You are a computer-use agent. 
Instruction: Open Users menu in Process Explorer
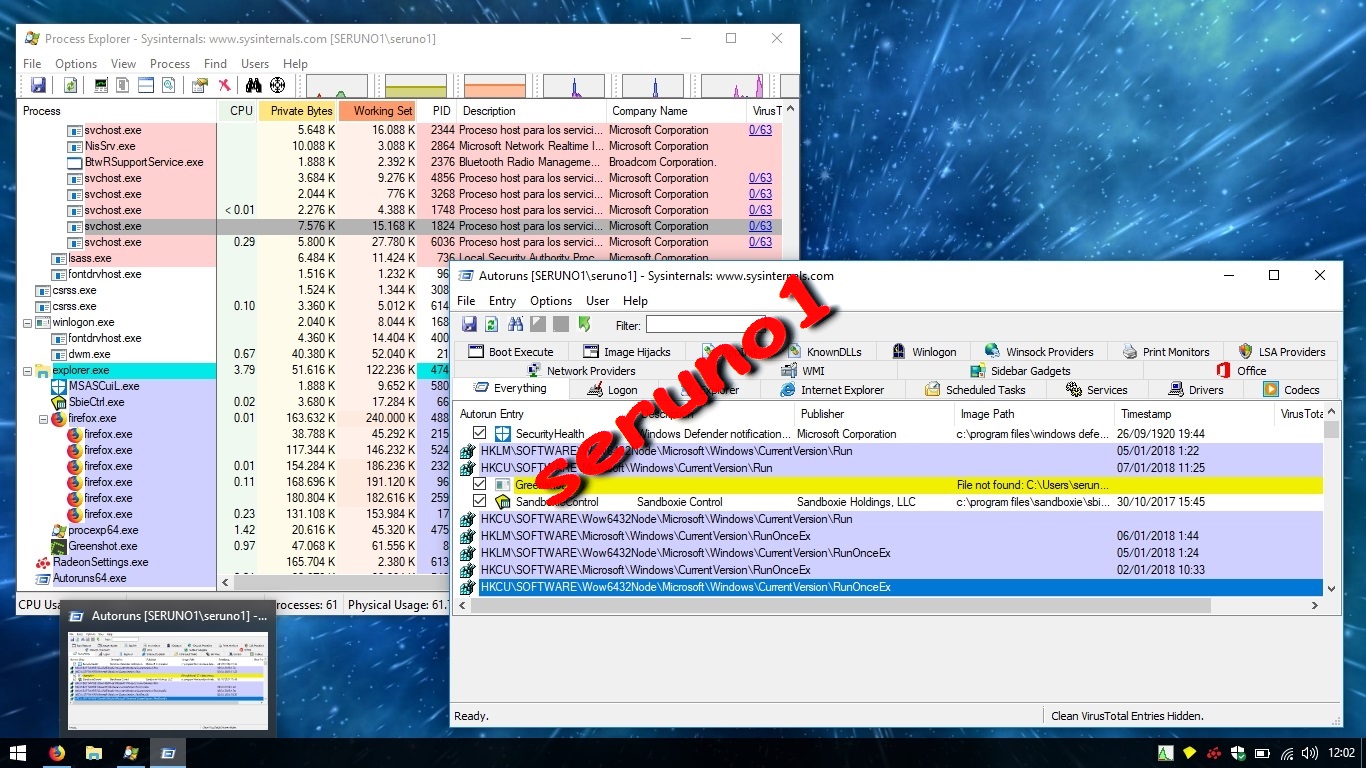coord(255,64)
